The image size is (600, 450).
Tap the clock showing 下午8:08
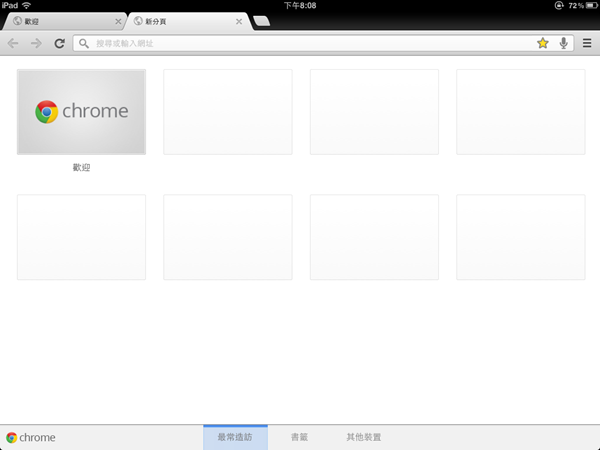click(x=300, y=5)
